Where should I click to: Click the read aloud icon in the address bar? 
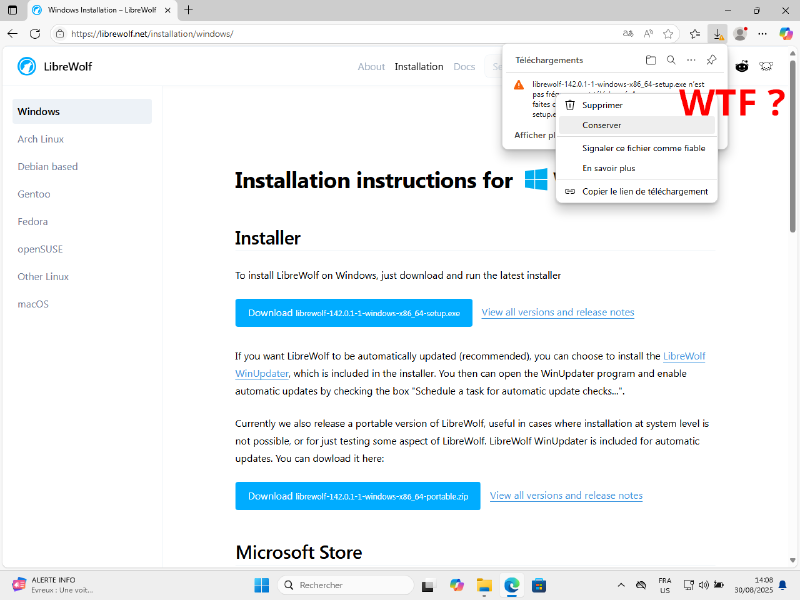tap(648, 33)
